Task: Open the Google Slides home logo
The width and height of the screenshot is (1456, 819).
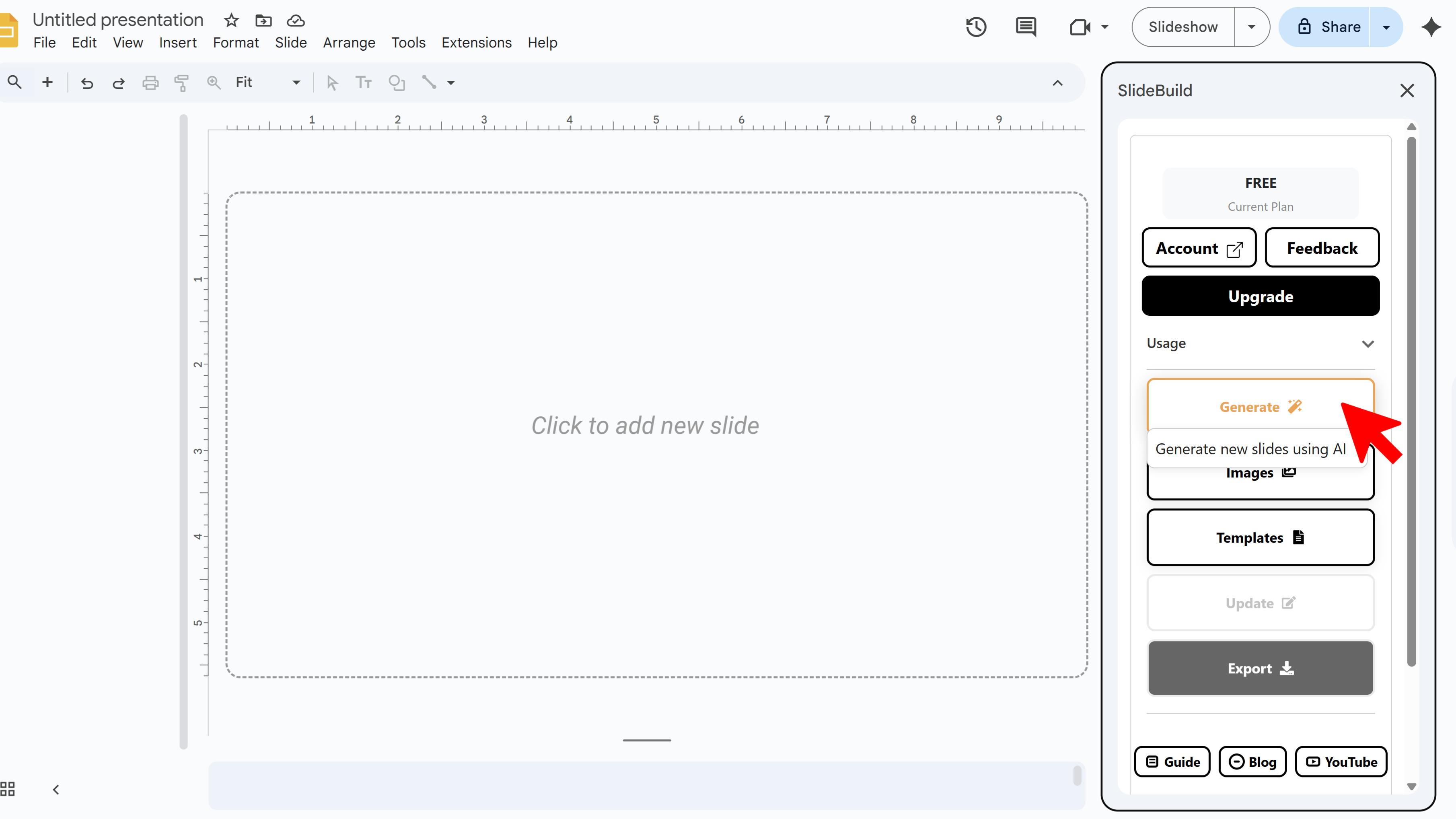Action: tap(9, 31)
